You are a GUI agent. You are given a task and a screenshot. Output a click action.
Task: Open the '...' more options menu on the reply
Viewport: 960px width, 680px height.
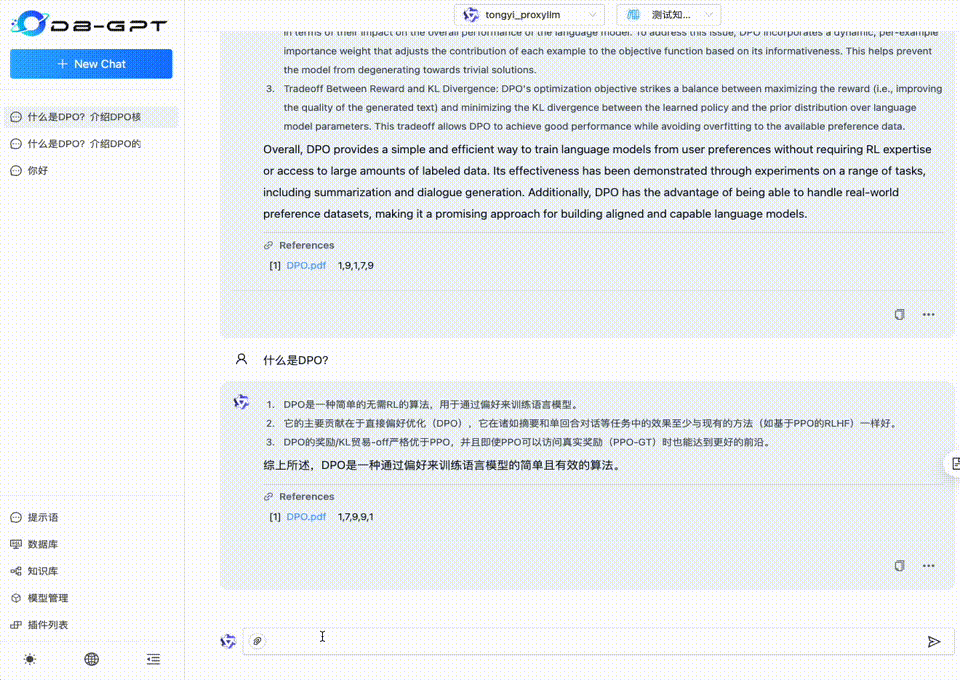pos(929,565)
